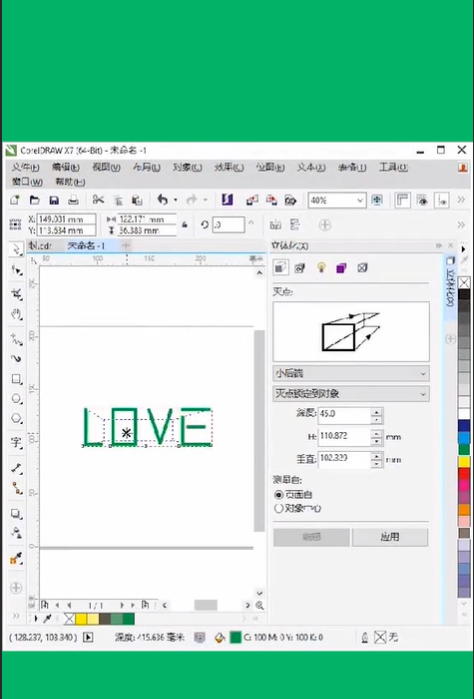Open extrude lighting (bulb) settings
This screenshot has width=474, height=699.
(321, 267)
